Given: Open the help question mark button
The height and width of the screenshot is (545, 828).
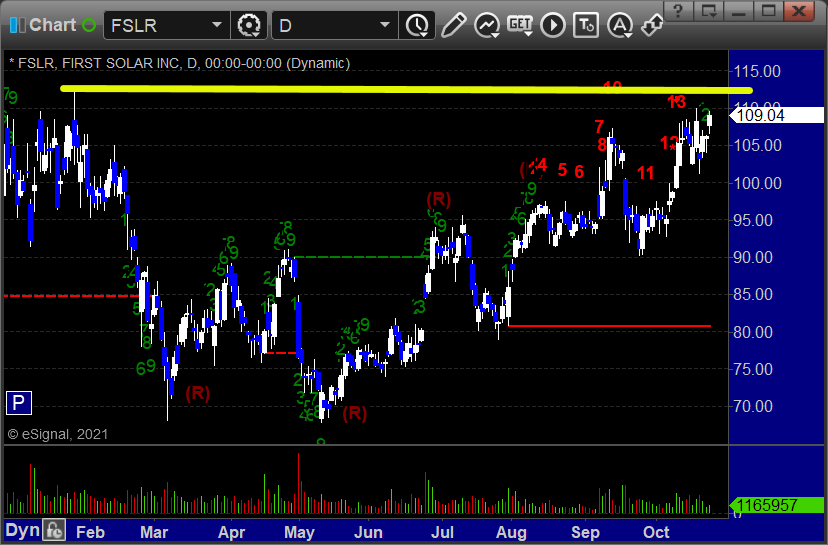Looking at the screenshot, I should [x=678, y=11].
